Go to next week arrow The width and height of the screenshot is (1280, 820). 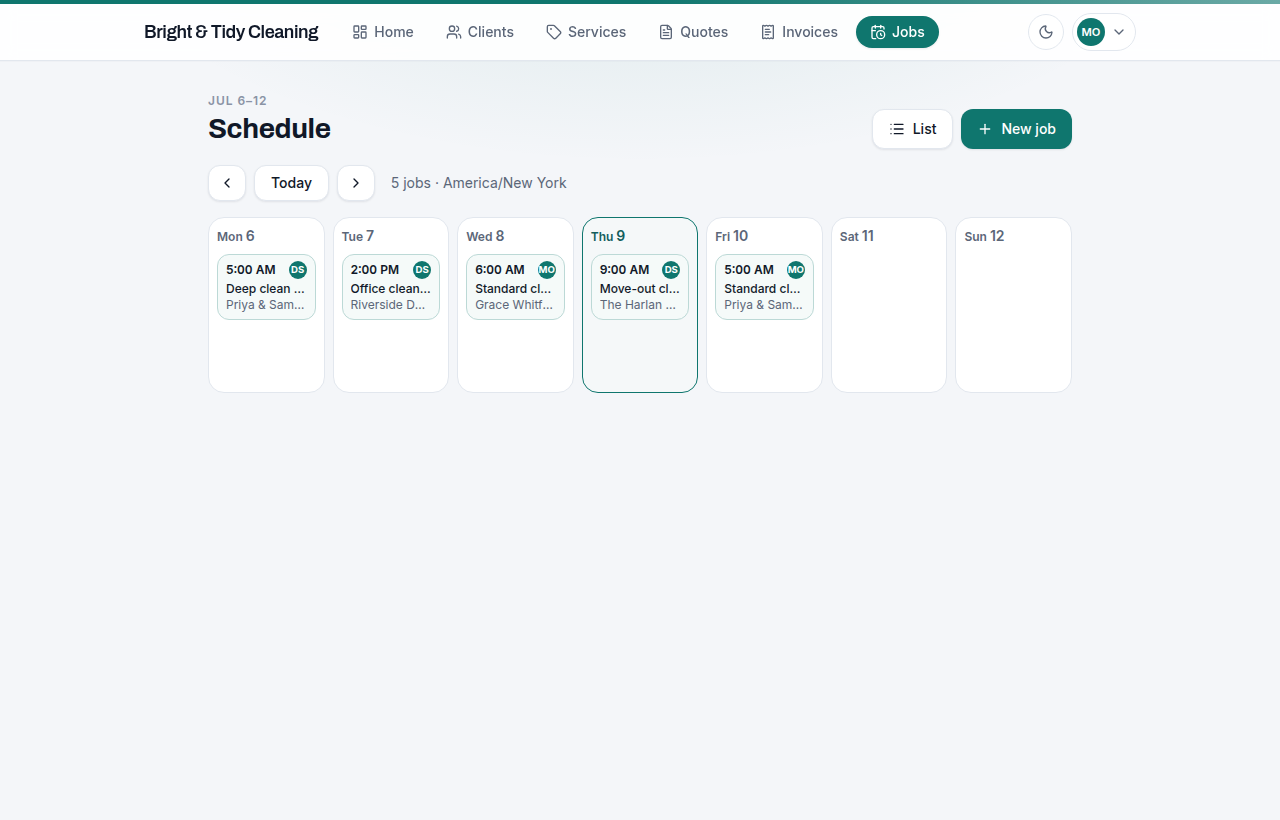click(x=356, y=183)
